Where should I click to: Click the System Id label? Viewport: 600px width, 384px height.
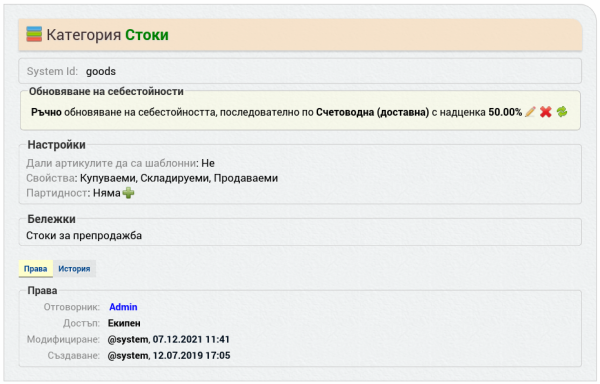point(52,72)
